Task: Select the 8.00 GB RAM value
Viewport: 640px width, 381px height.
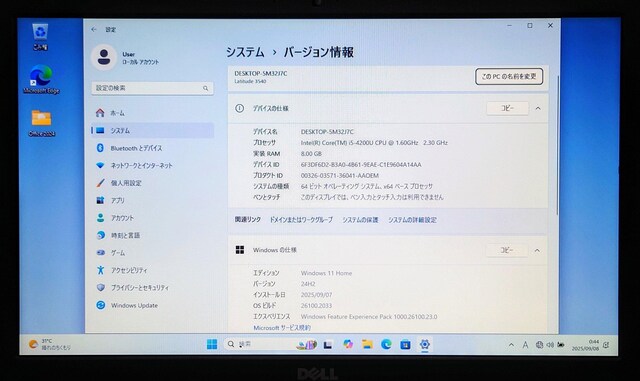Action: click(x=311, y=154)
